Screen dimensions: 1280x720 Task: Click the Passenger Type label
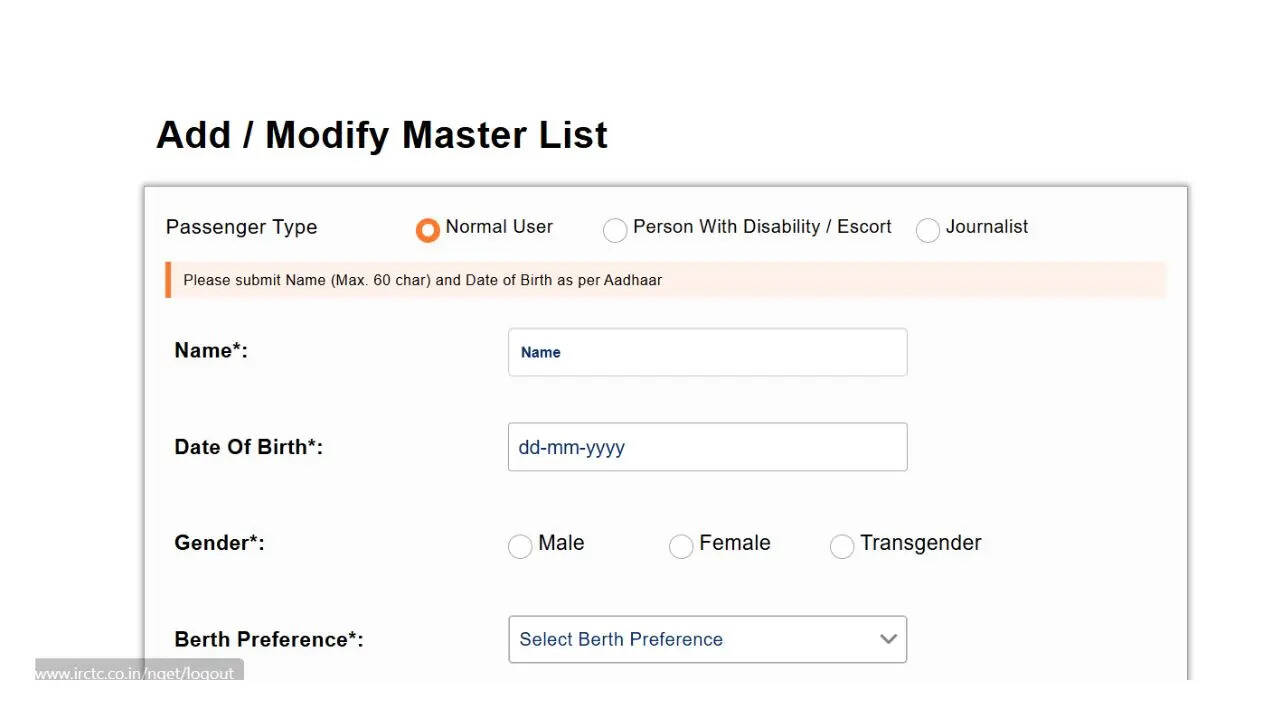point(241,227)
